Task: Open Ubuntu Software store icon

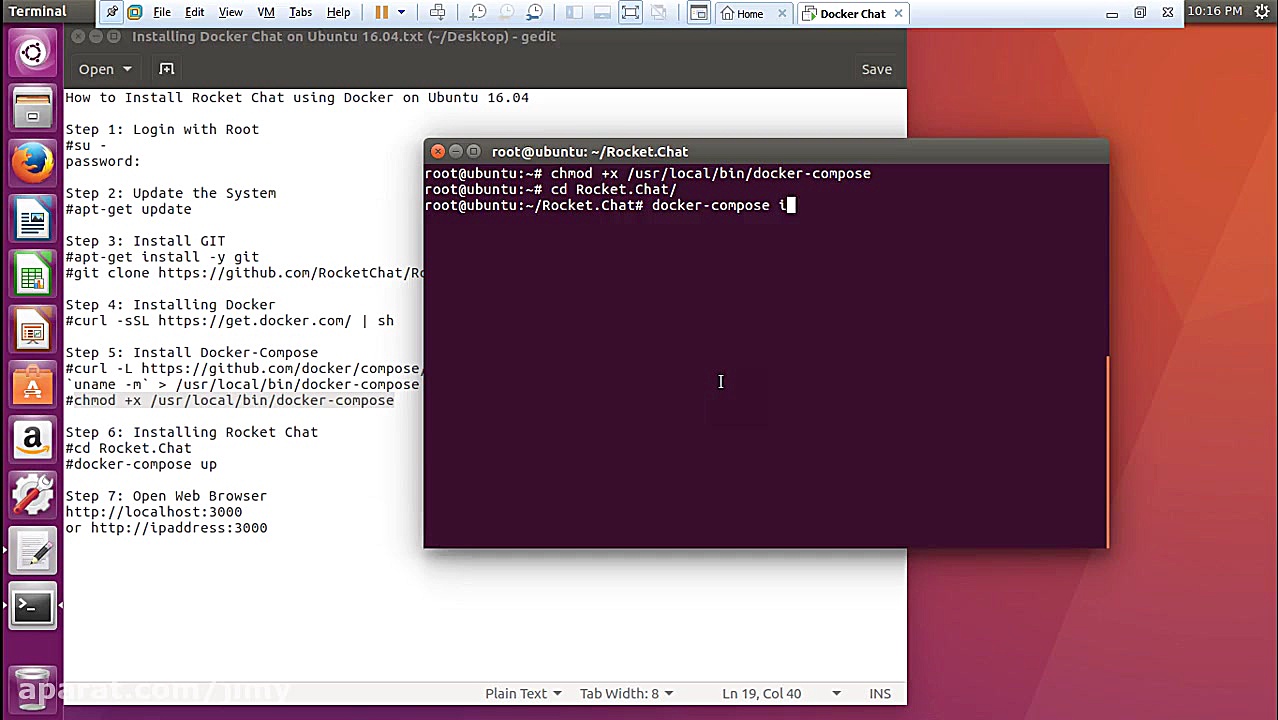Action: (x=32, y=385)
